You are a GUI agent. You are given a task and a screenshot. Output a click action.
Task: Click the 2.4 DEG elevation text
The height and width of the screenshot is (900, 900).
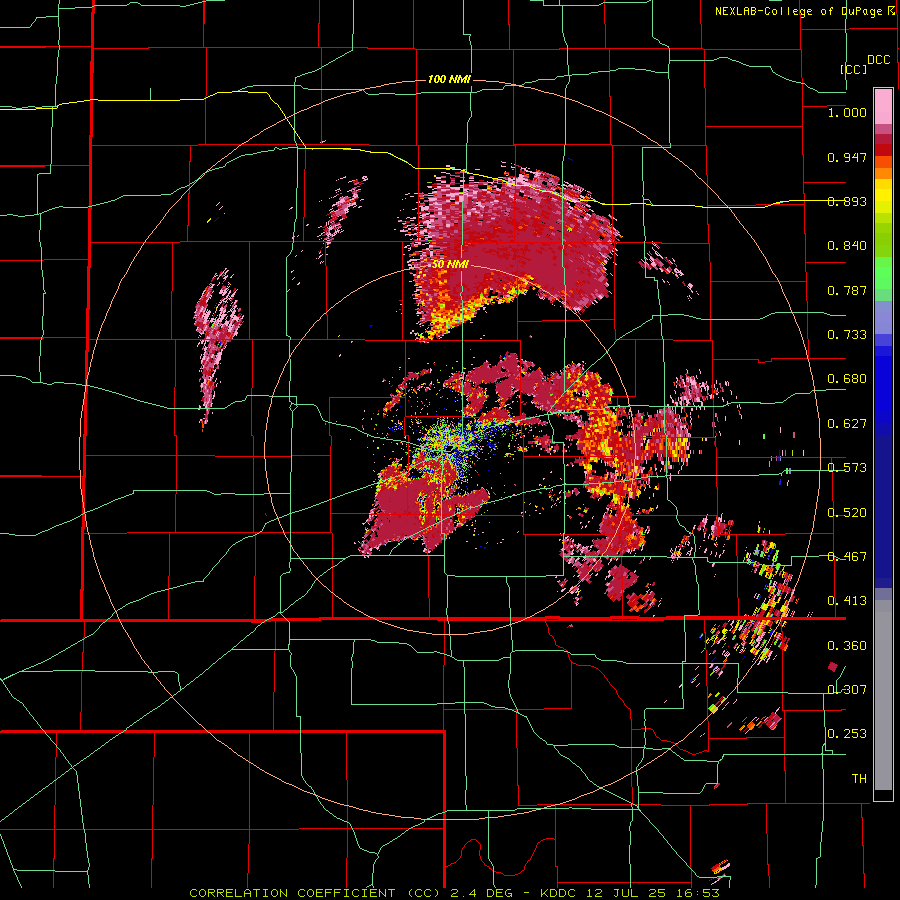pyautogui.click(x=480, y=893)
